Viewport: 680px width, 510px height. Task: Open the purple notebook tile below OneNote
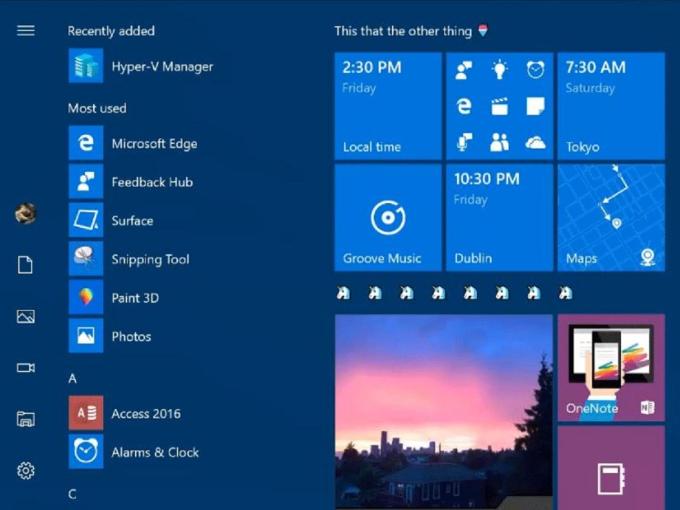(611, 468)
